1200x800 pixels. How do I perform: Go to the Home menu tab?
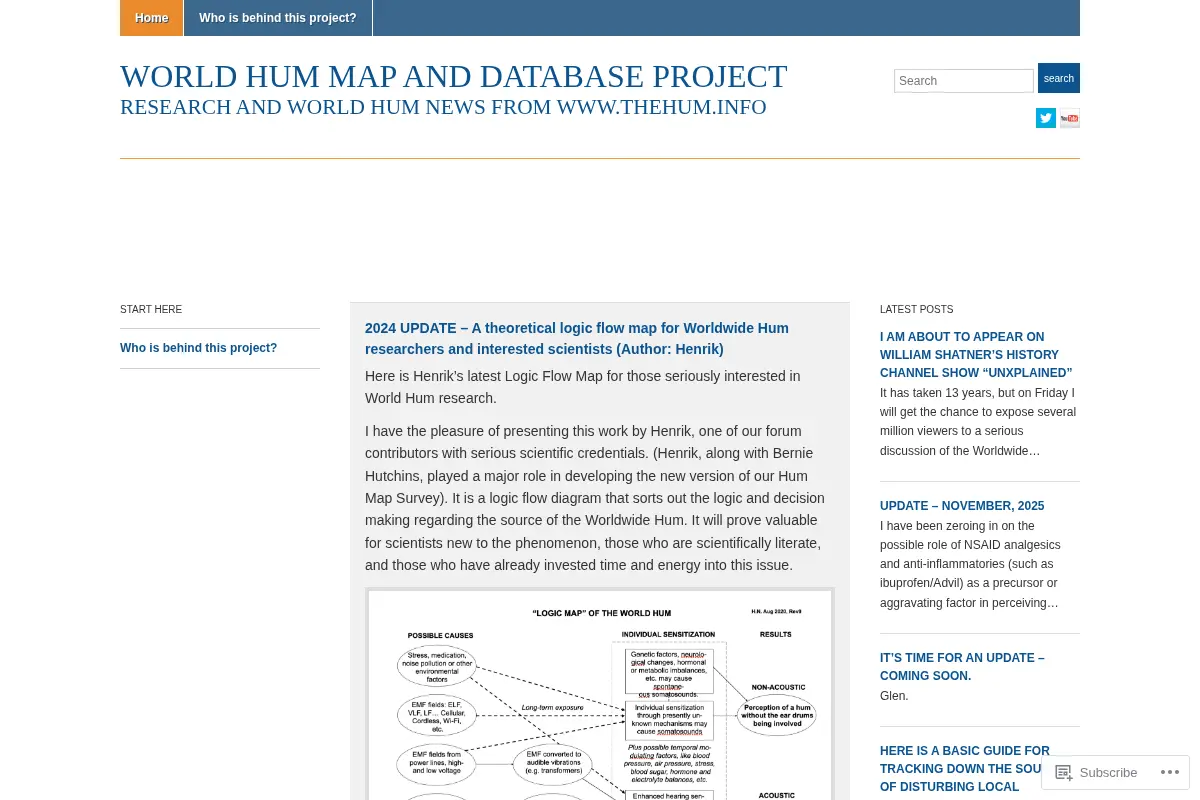tap(152, 18)
